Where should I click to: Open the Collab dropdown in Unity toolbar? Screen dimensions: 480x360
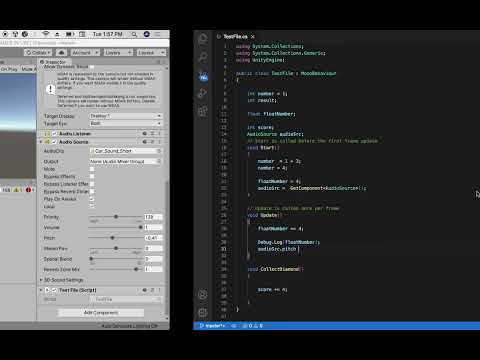point(38,52)
